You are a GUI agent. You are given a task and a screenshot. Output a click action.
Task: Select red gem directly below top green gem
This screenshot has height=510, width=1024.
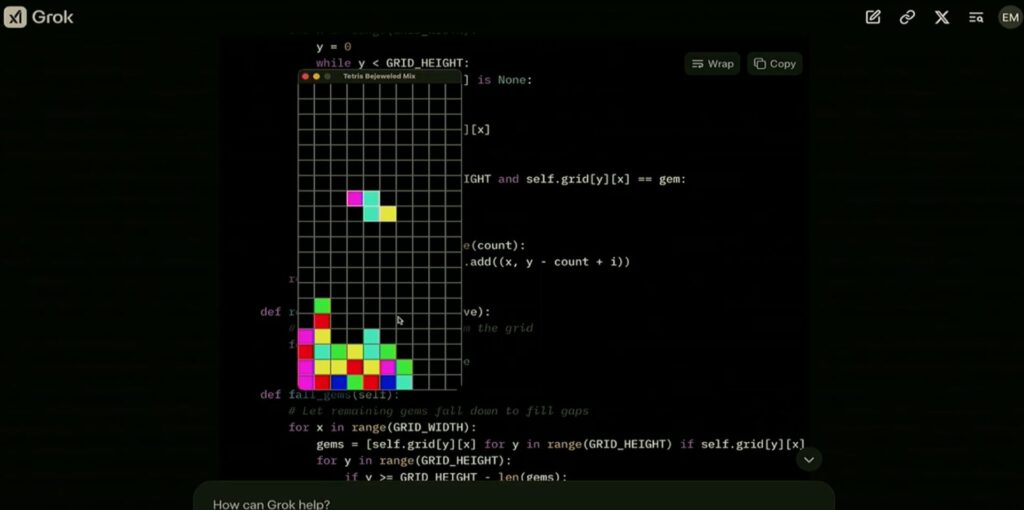point(322,321)
